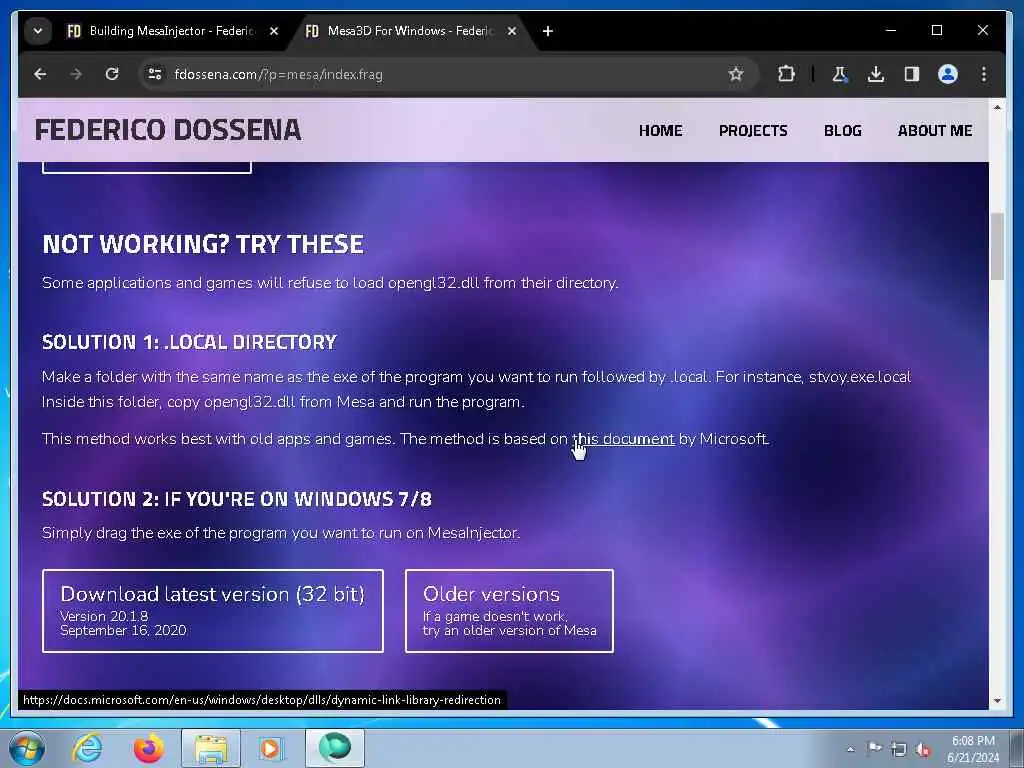Open the Extensions puzzle icon
Viewport: 1024px width, 768px height.
[x=786, y=74]
